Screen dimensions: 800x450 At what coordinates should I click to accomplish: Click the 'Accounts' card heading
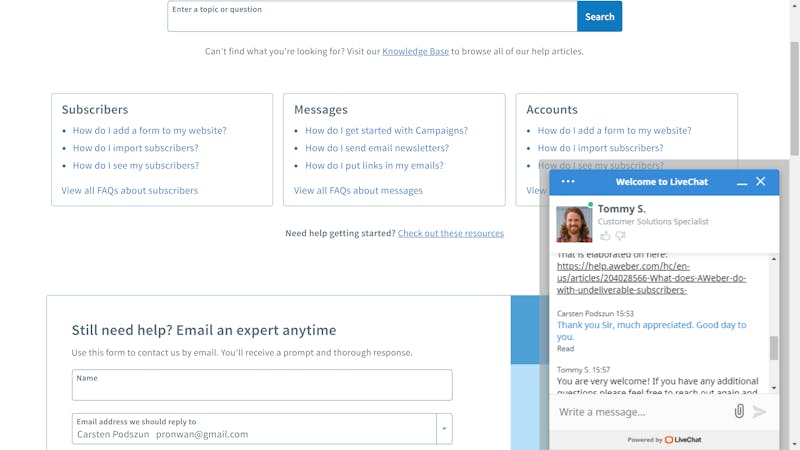pyautogui.click(x=552, y=109)
